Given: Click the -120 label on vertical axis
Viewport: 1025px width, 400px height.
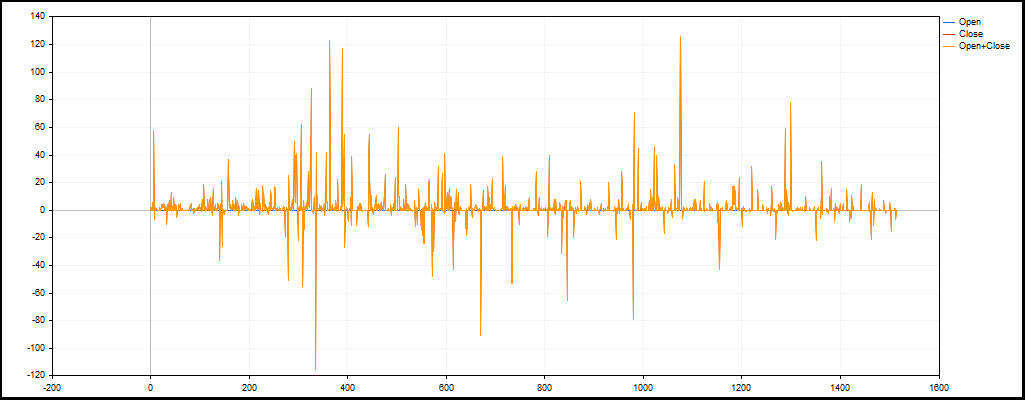Looking at the screenshot, I should 35,375.
